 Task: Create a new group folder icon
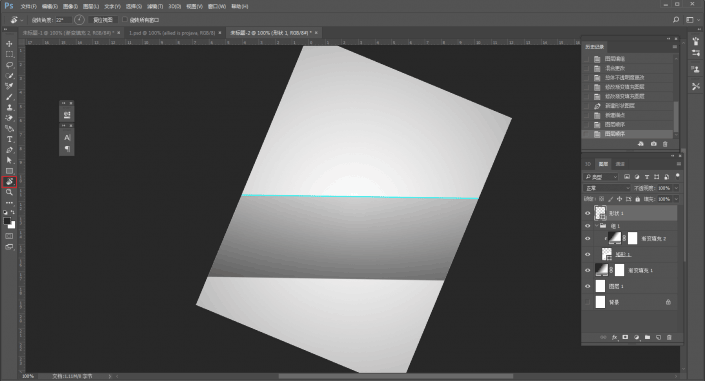[x=647, y=337]
